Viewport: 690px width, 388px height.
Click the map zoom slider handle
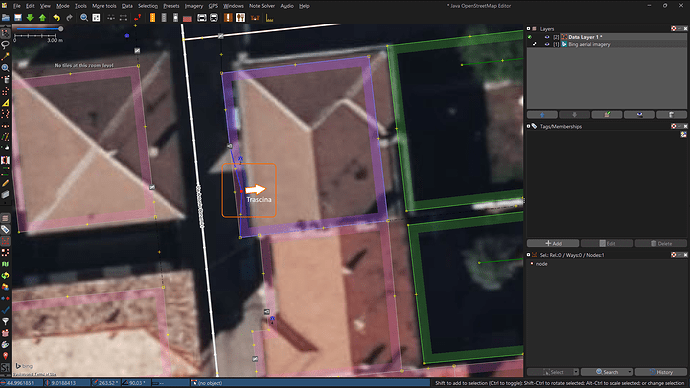click(61, 29)
